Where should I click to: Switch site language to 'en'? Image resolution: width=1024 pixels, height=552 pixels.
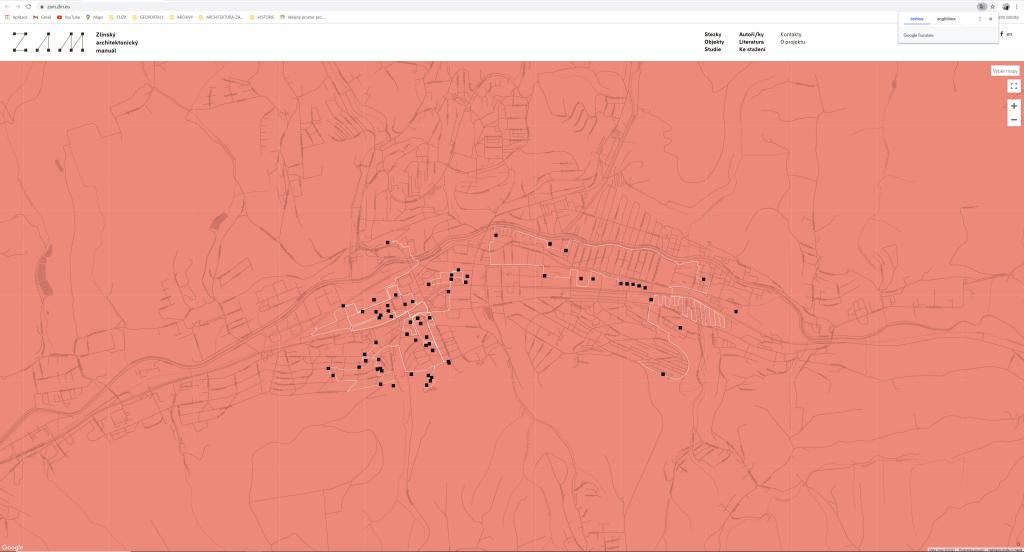tap(1009, 34)
